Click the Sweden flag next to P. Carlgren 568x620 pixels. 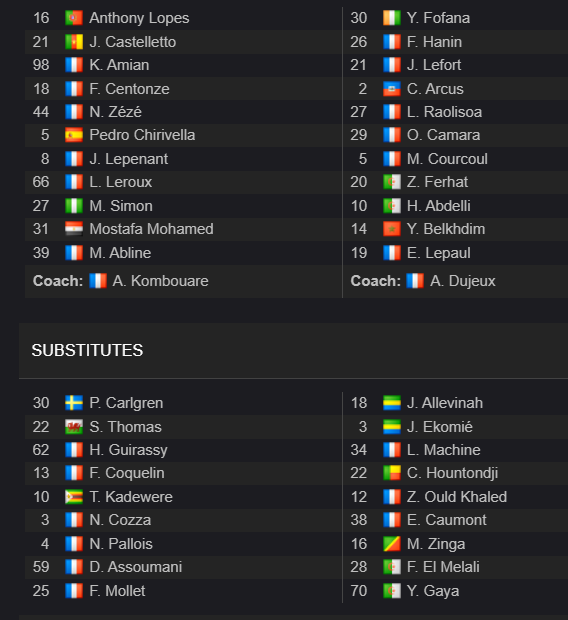click(x=74, y=403)
